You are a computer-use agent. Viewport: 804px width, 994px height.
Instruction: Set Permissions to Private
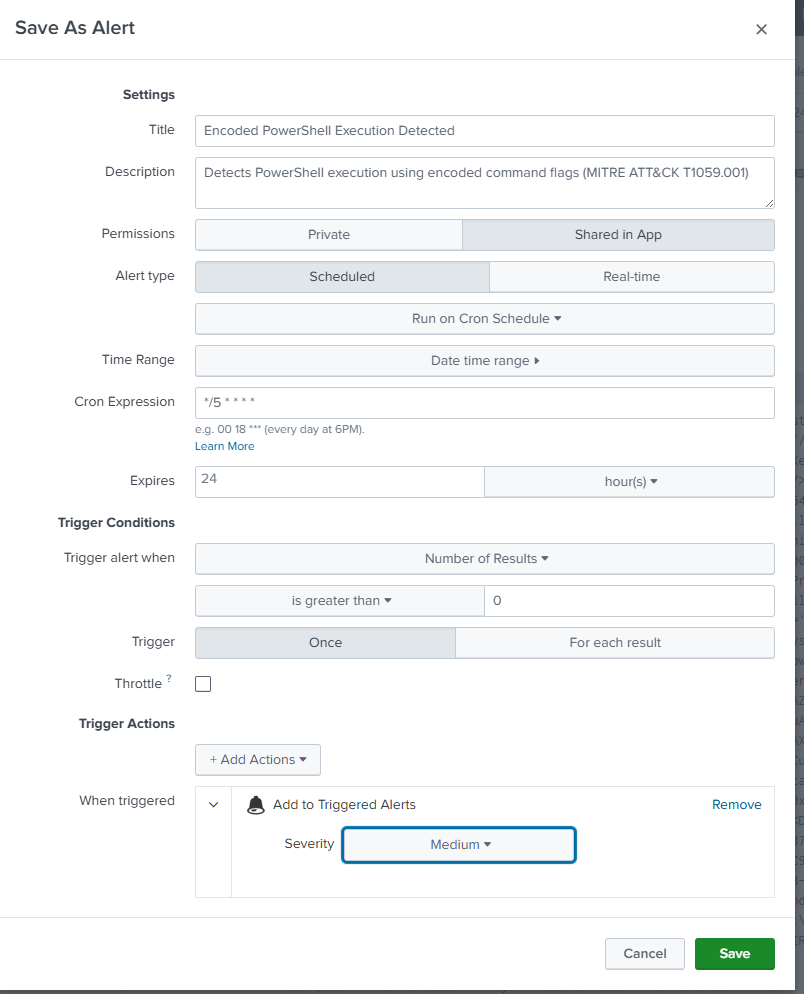[328, 234]
